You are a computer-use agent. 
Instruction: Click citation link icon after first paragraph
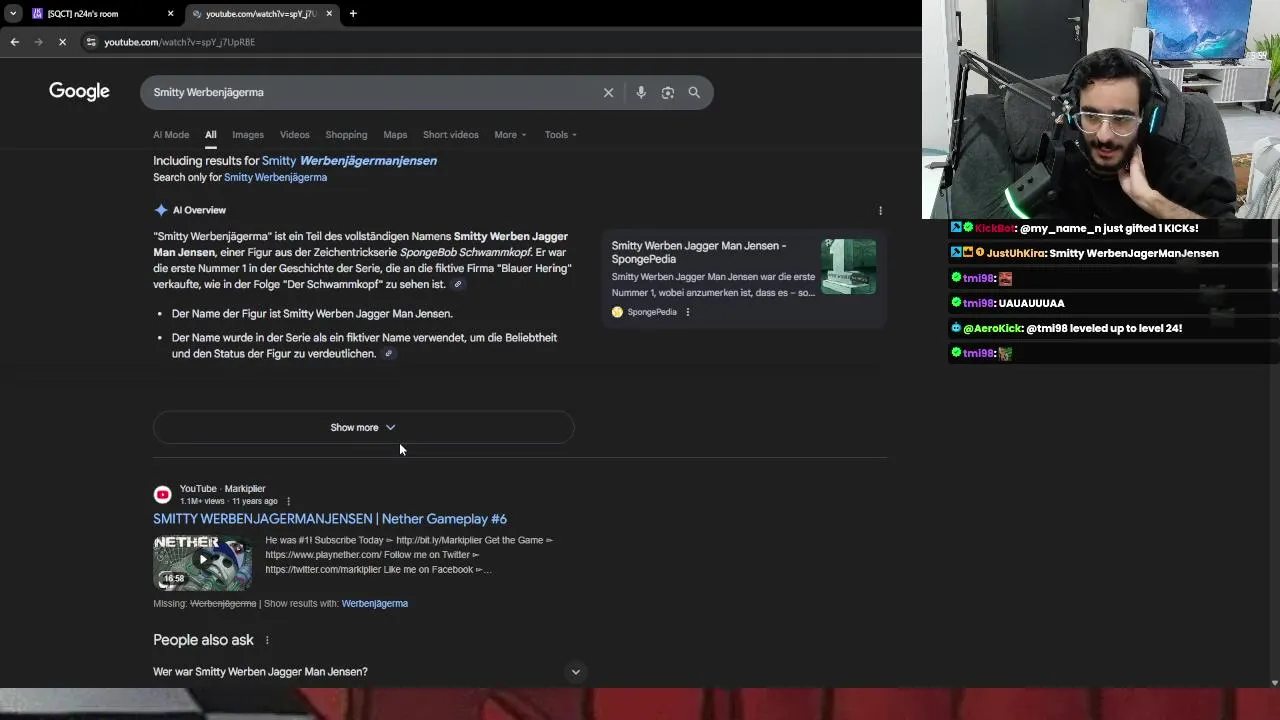click(458, 285)
